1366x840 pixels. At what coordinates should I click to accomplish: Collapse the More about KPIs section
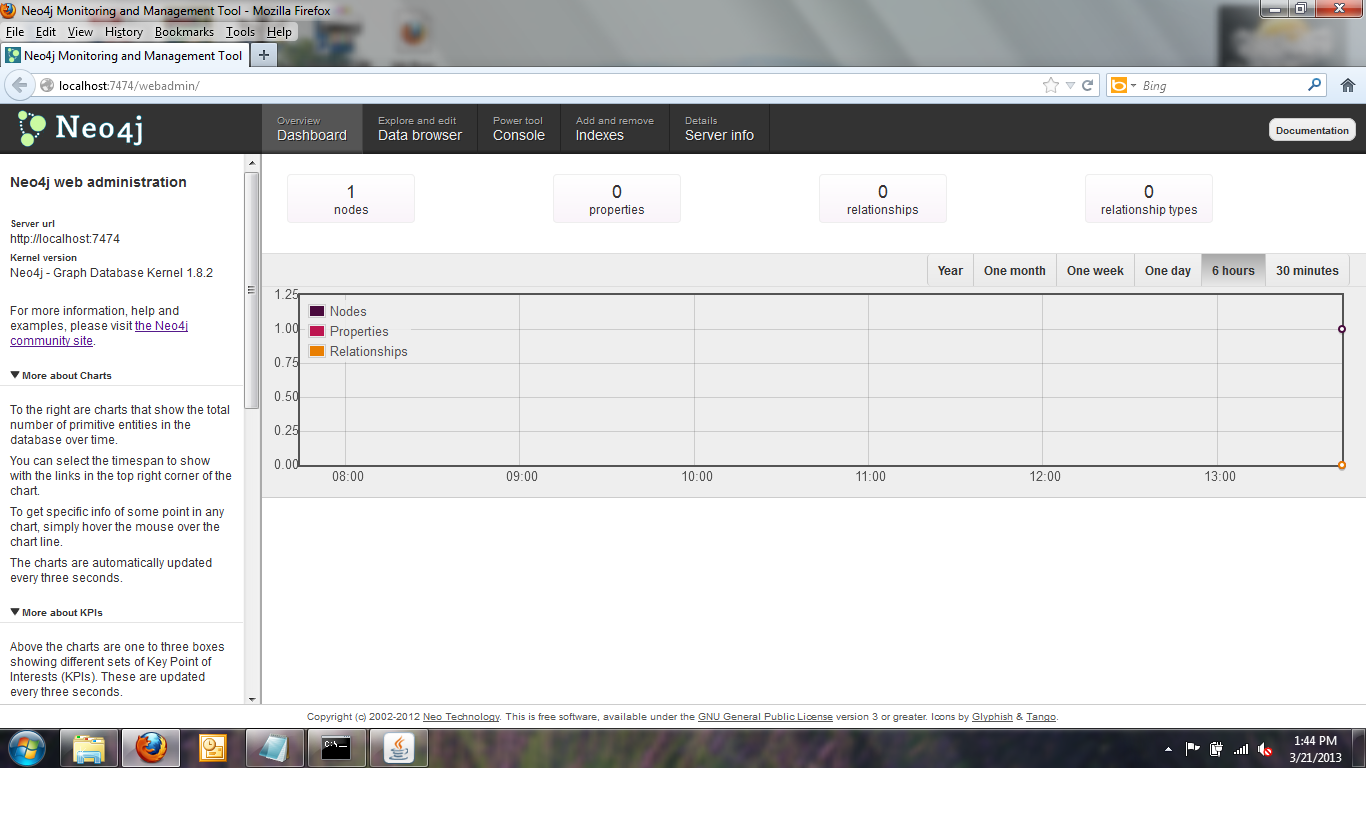[56, 612]
